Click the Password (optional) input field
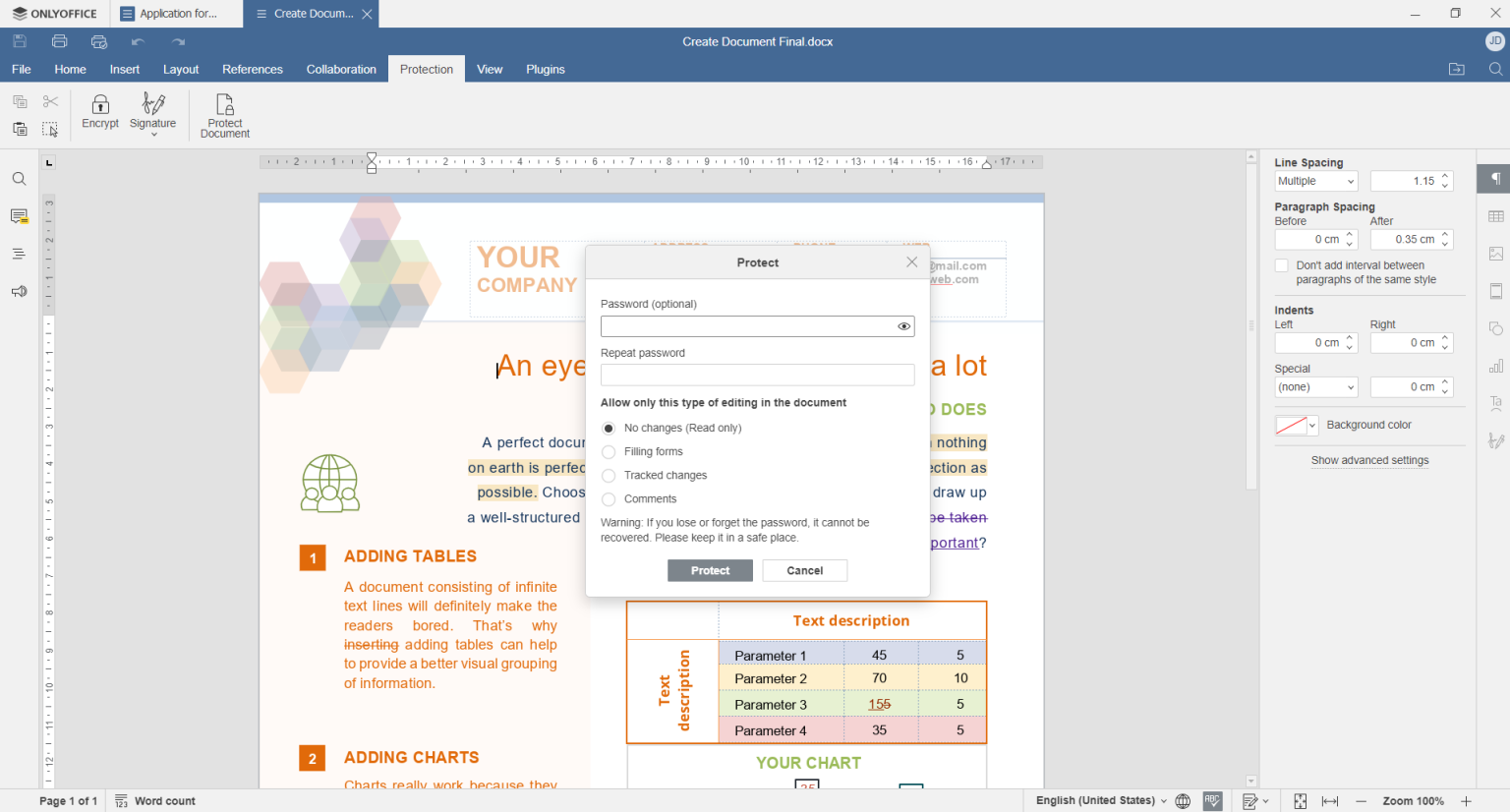1510x812 pixels. [x=749, y=325]
